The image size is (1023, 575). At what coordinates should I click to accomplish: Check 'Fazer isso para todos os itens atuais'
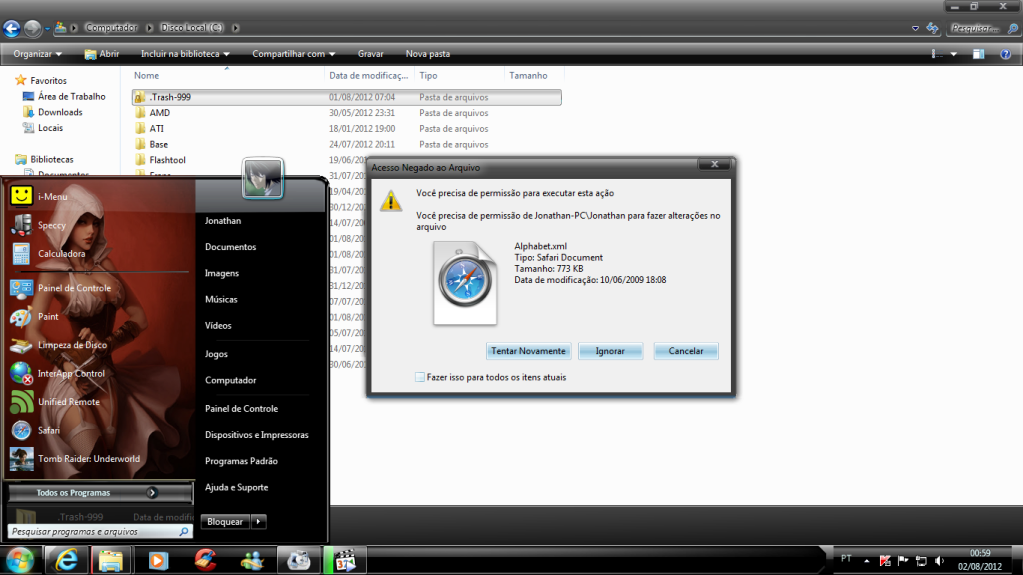coord(420,377)
